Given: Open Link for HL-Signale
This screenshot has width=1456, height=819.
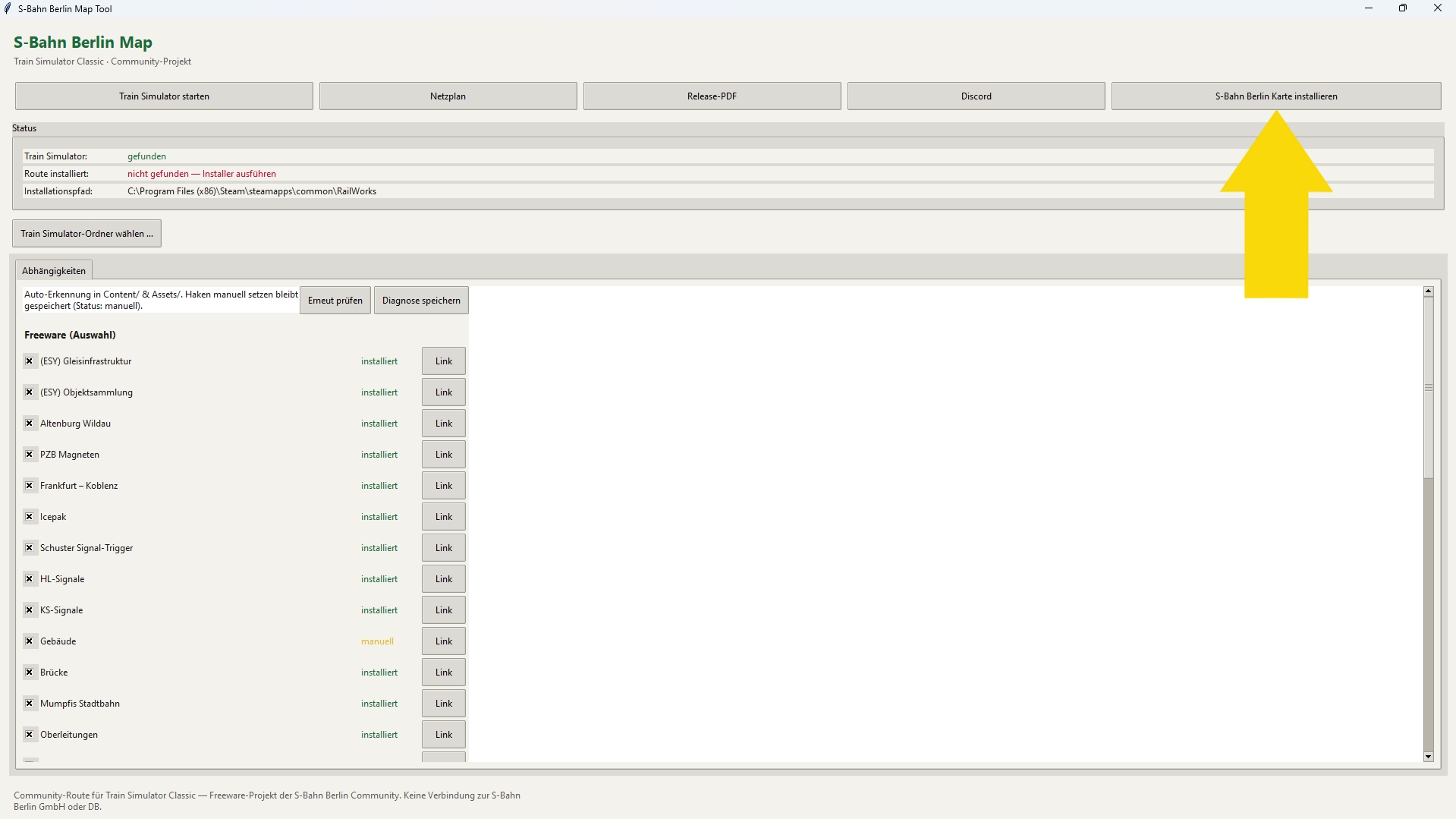Looking at the screenshot, I should pyautogui.click(x=444, y=579).
